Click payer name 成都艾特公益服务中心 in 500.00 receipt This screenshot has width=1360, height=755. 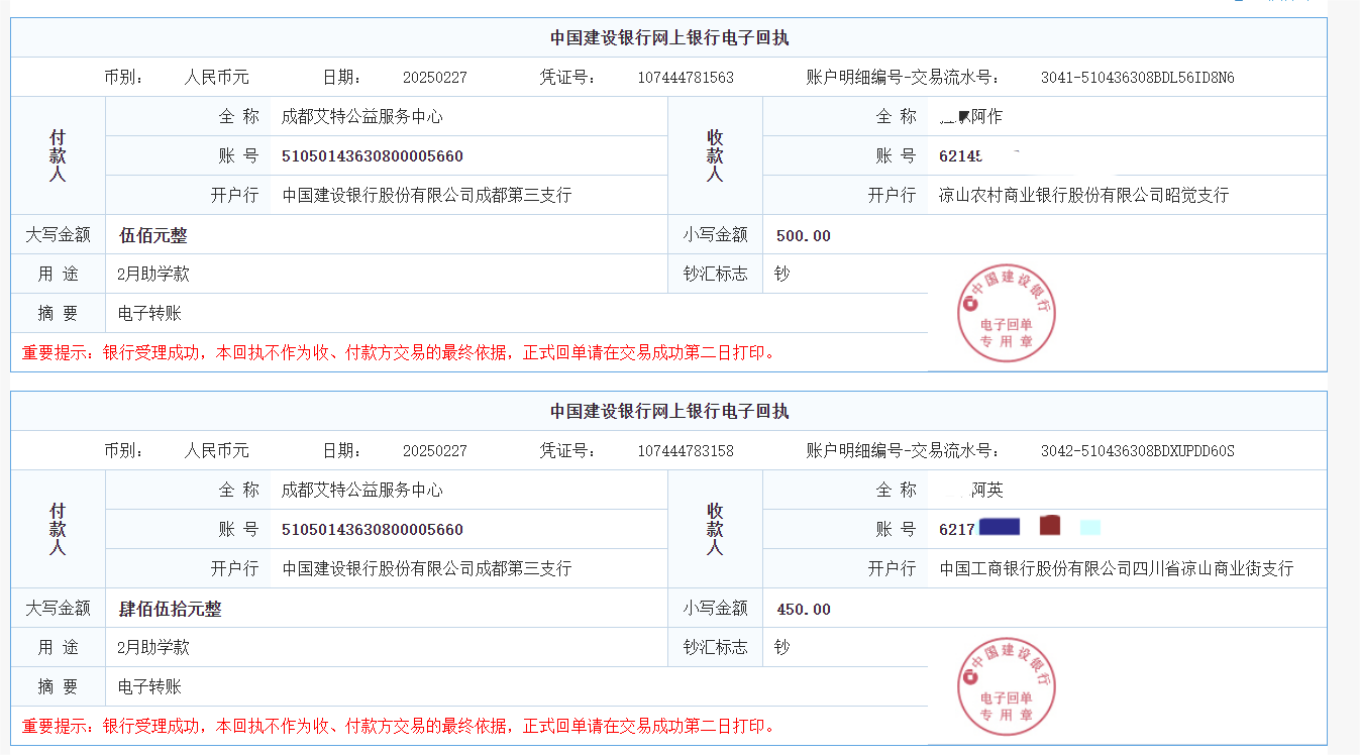click(x=362, y=117)
